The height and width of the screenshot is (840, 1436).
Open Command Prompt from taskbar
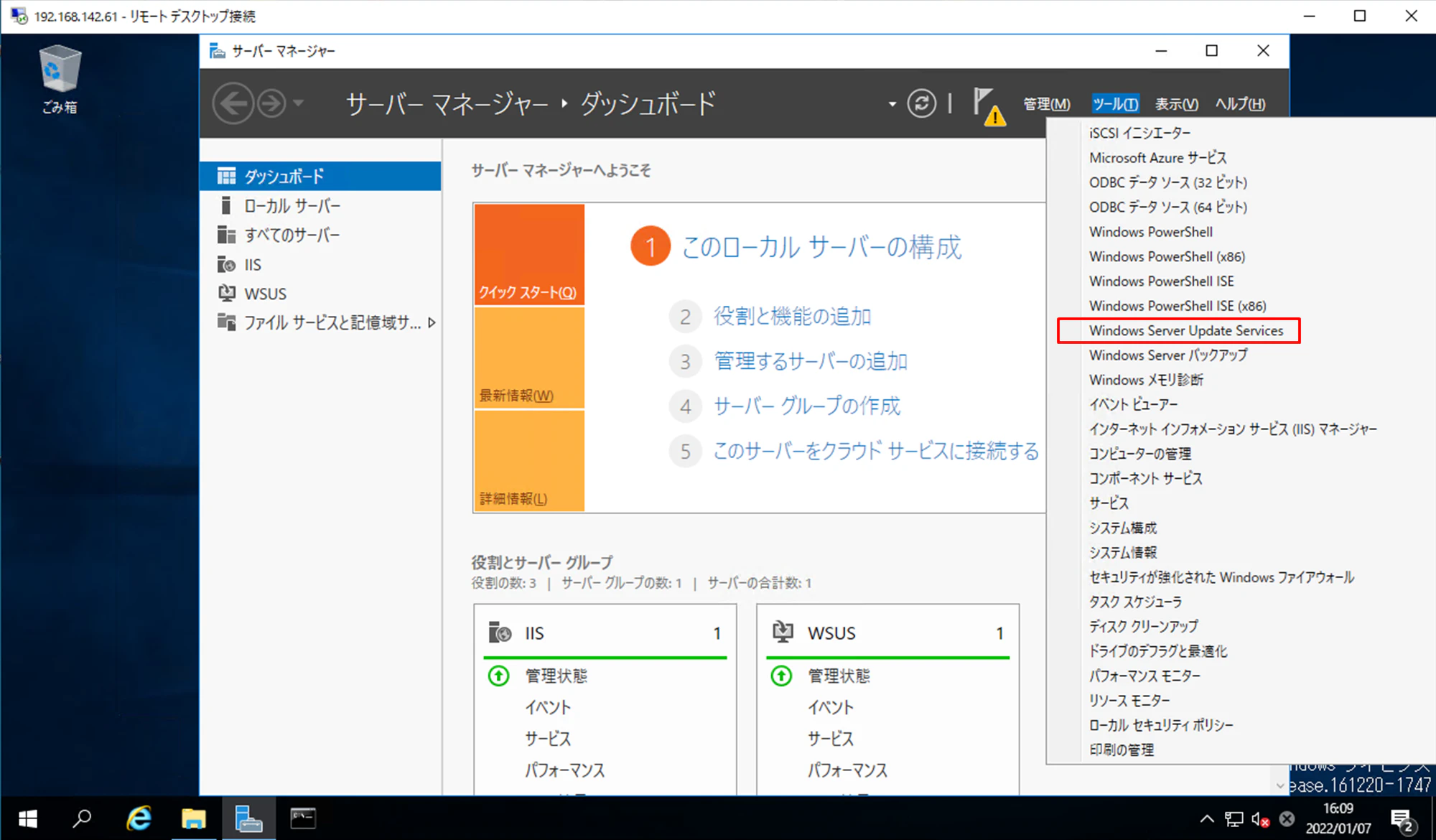[x=303, y=818]
